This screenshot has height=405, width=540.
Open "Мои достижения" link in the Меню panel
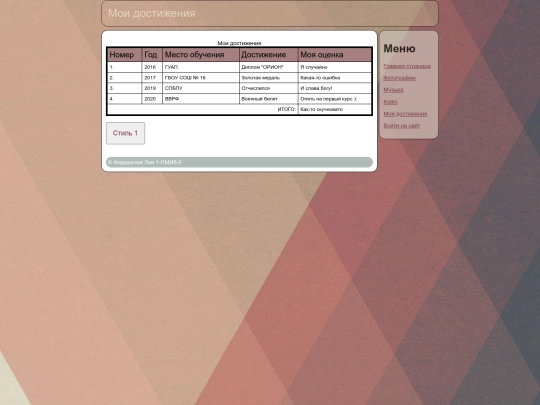click(x=405, y=114)
